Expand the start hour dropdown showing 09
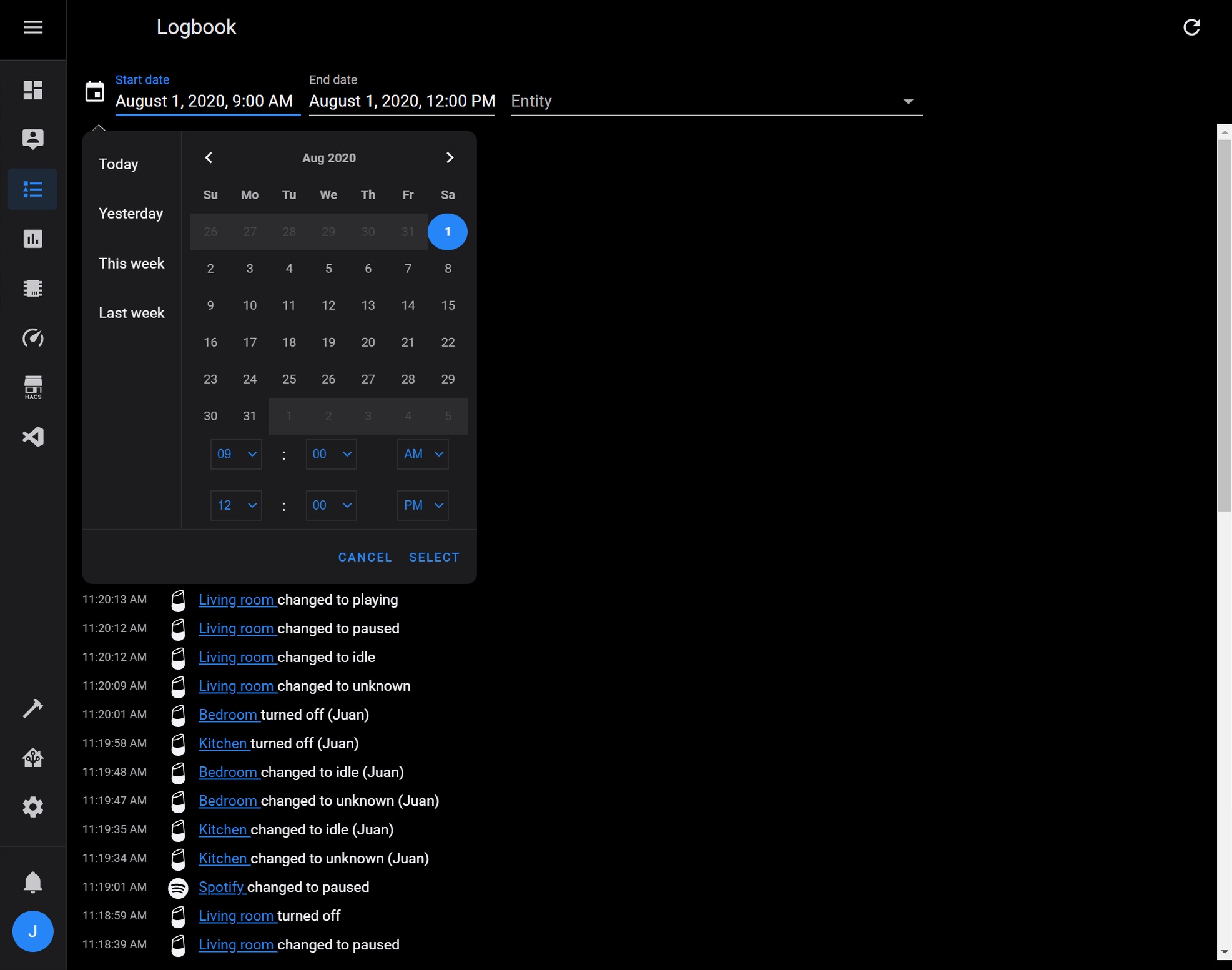 click(x=236, y=454)
